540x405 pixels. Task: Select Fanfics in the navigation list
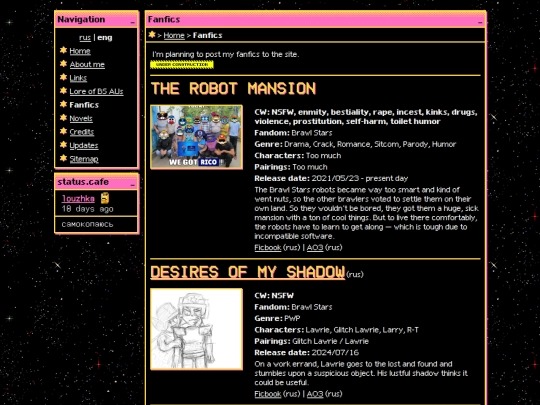(x=84, y=105)
